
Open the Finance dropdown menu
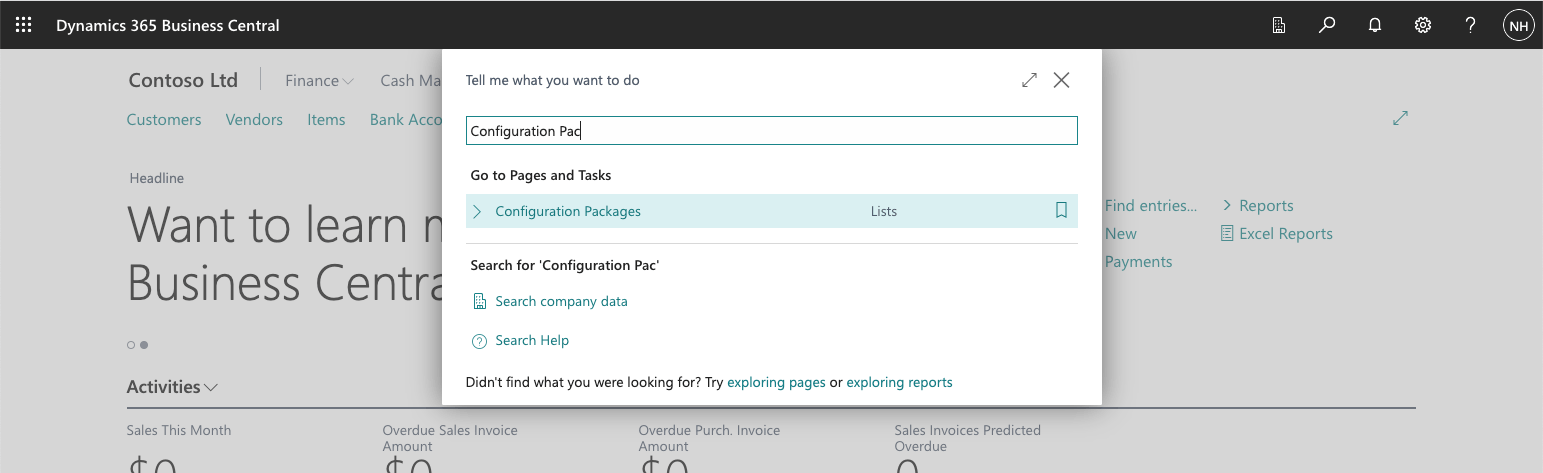pyautogui.click(x=319, y=81)
